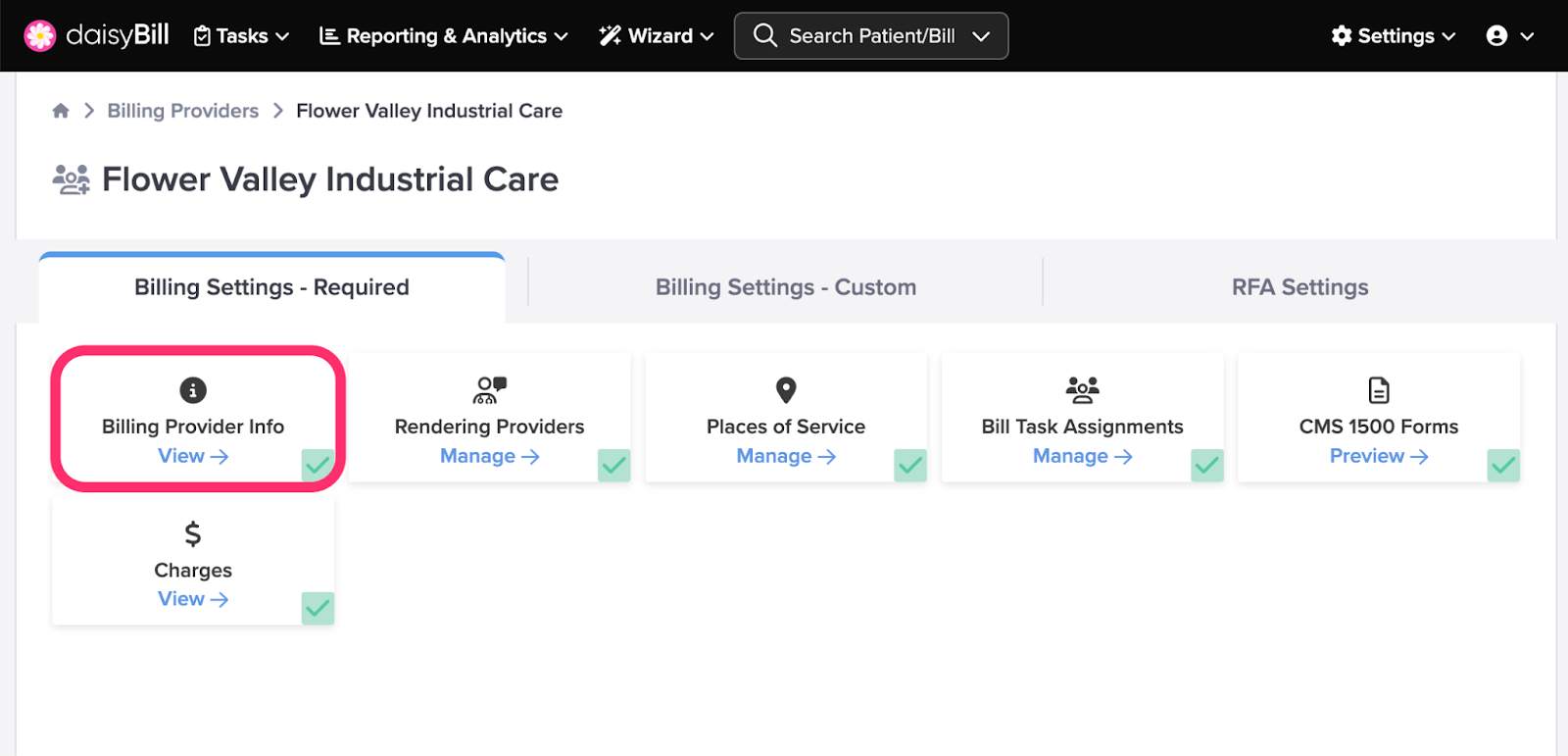Click Billing Provider Info green checkmark
Screen dimensions: 1568x756
(x=318, y=465)
